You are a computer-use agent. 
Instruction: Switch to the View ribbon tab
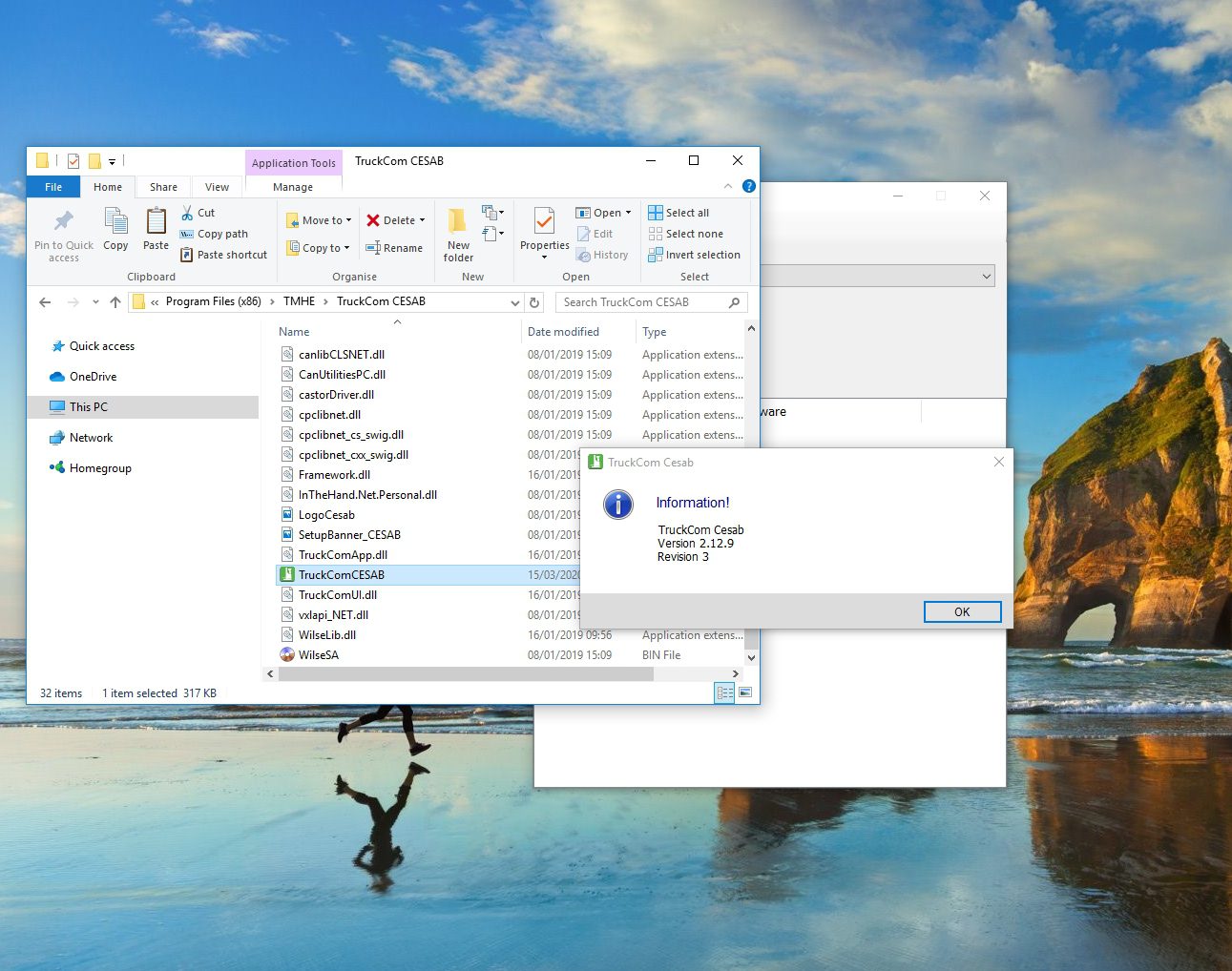217,187
